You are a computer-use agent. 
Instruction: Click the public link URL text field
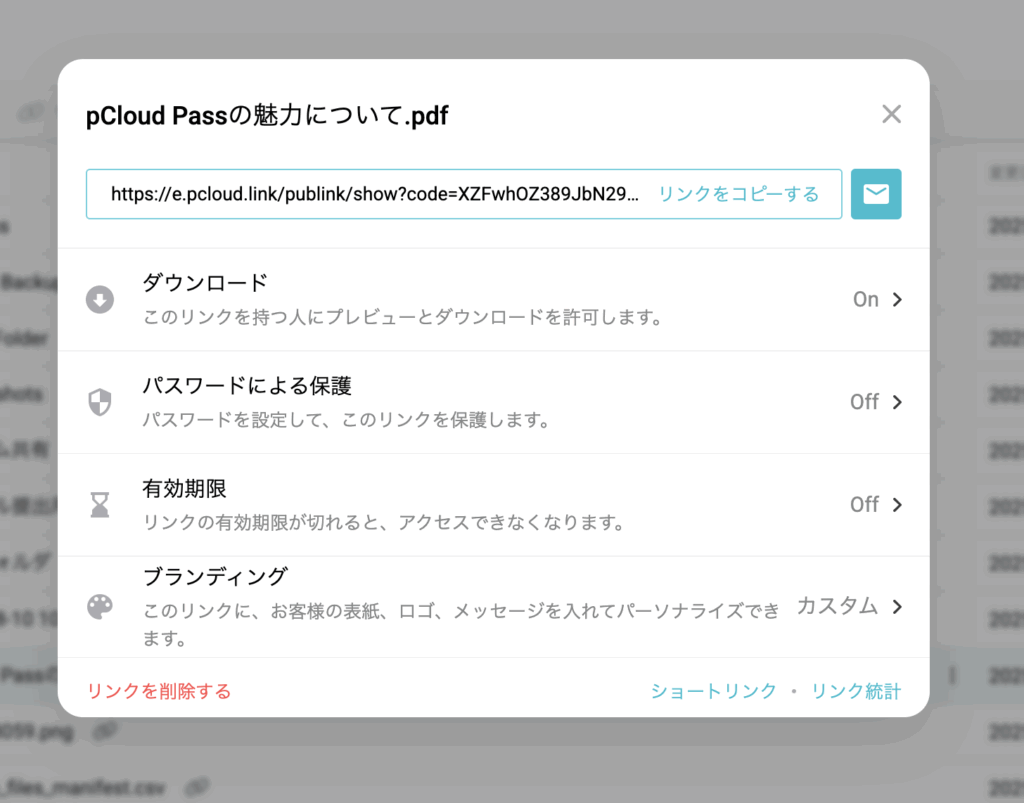pos(374,194)
